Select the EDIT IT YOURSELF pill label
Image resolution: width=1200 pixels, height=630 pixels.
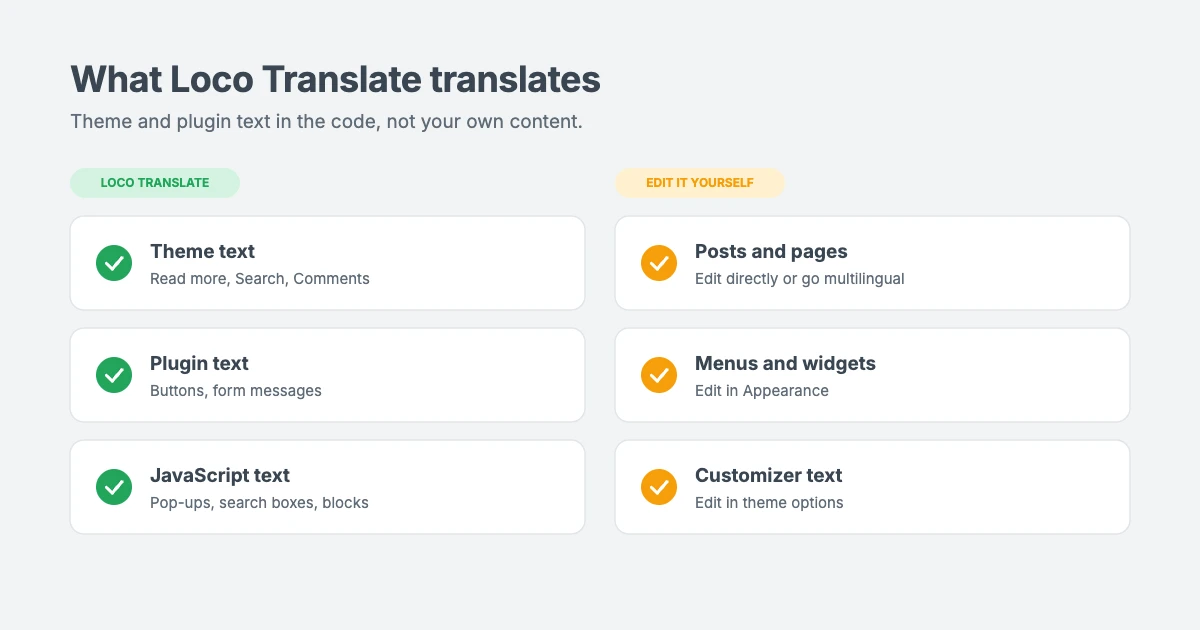point(700,183)
